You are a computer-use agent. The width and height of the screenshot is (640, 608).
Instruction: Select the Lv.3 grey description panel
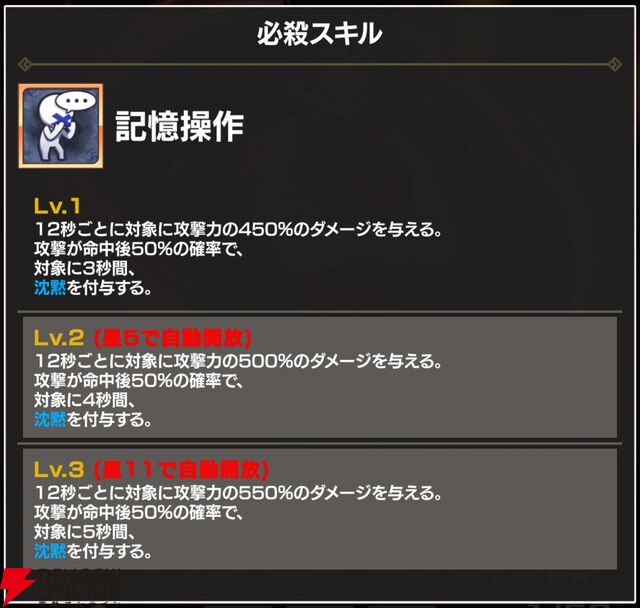[320, 509]
